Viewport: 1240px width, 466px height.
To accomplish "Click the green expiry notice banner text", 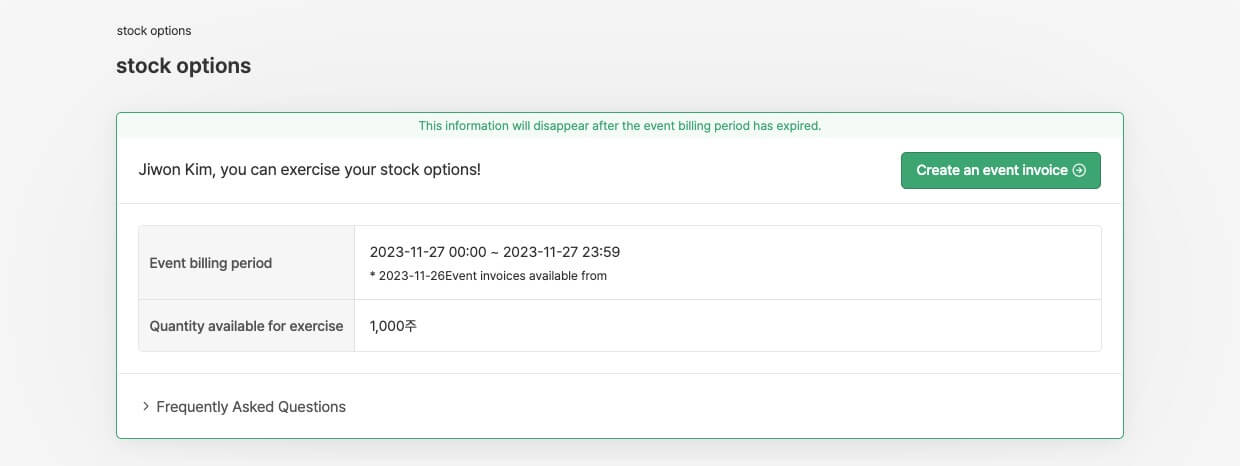I will [619, 126].
